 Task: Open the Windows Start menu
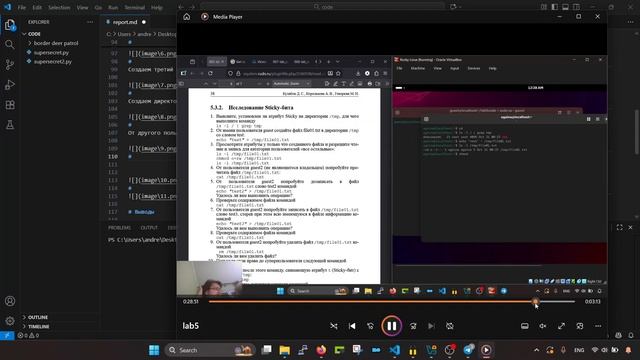(154, 350)
